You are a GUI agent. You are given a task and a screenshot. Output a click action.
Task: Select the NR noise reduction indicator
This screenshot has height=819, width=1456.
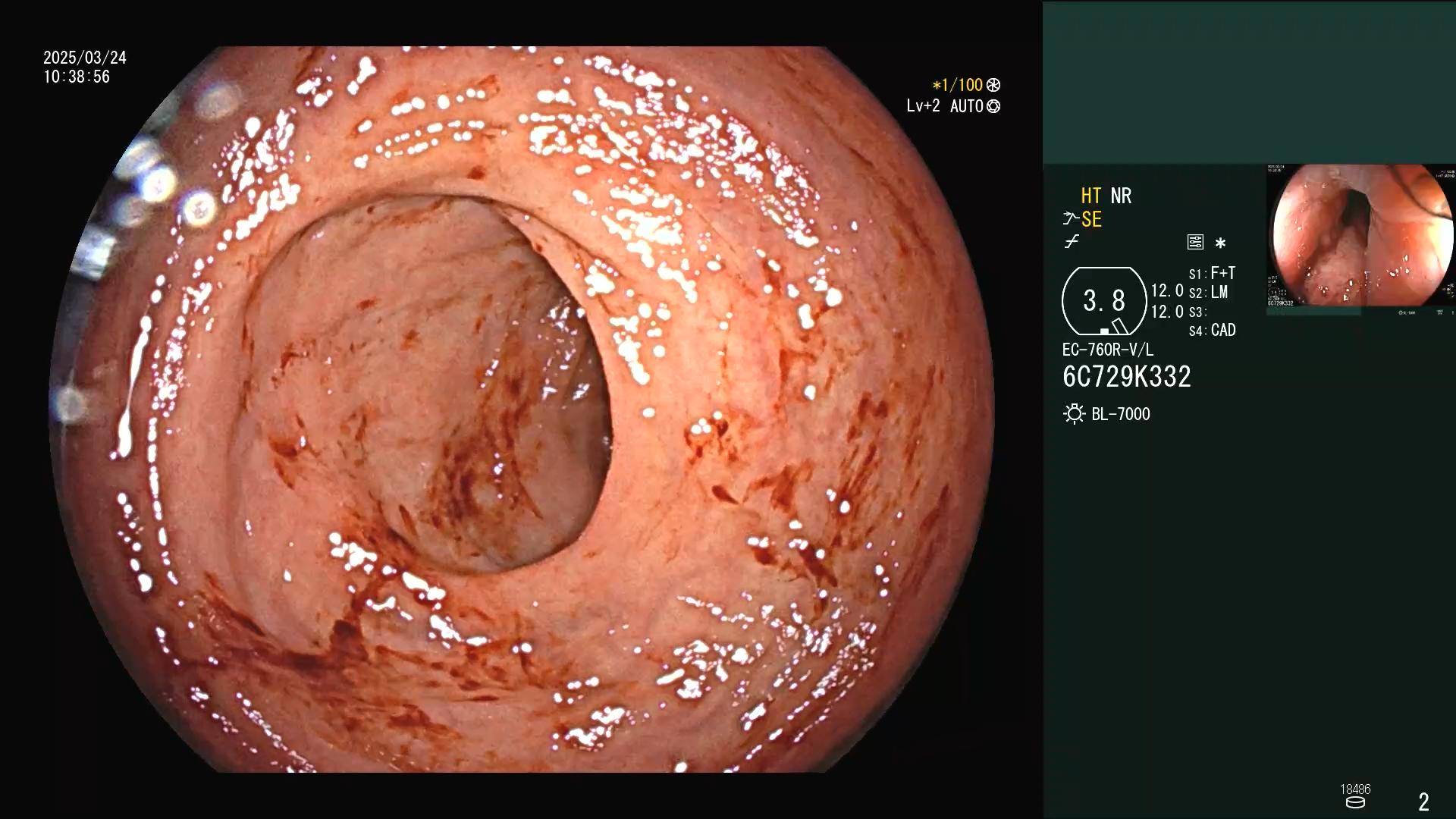(x=1121, y=196)
